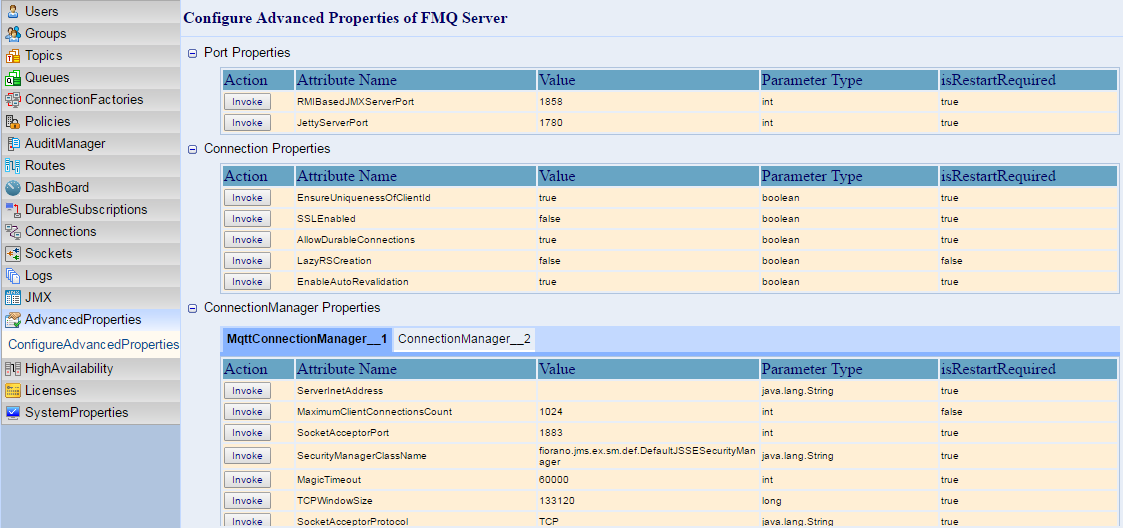Invoke the ServerInetAddress attribute
This screenshot has height=528, width=1123.
(x=247, y=390)
